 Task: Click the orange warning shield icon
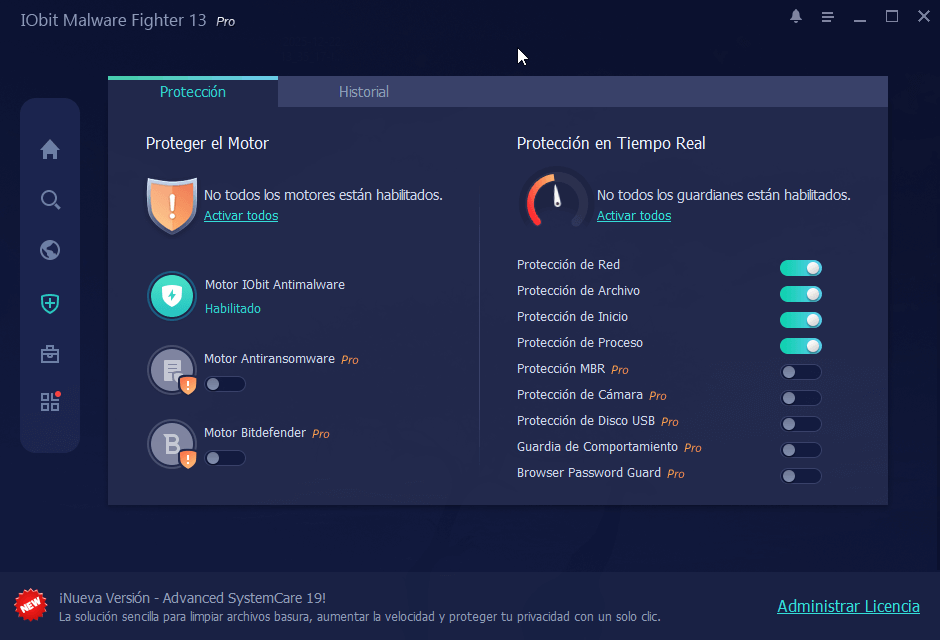pyautogui.click(x=172, y=205)
